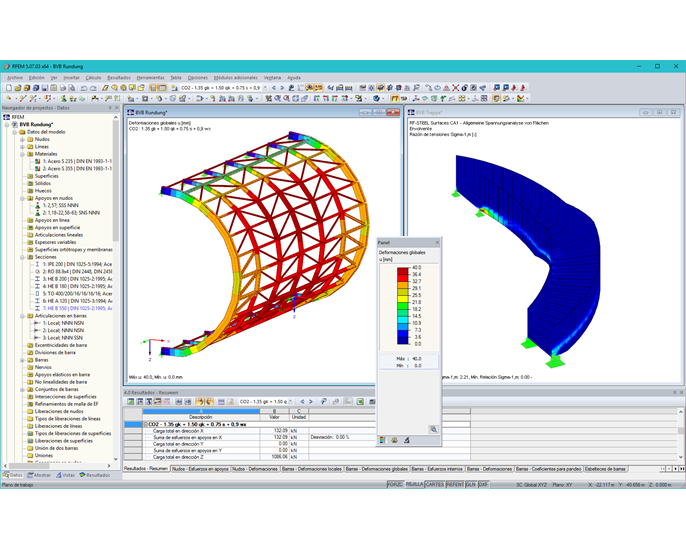
Task: Toggle REJILLA grid status button
Action: [x=414, y=485]
